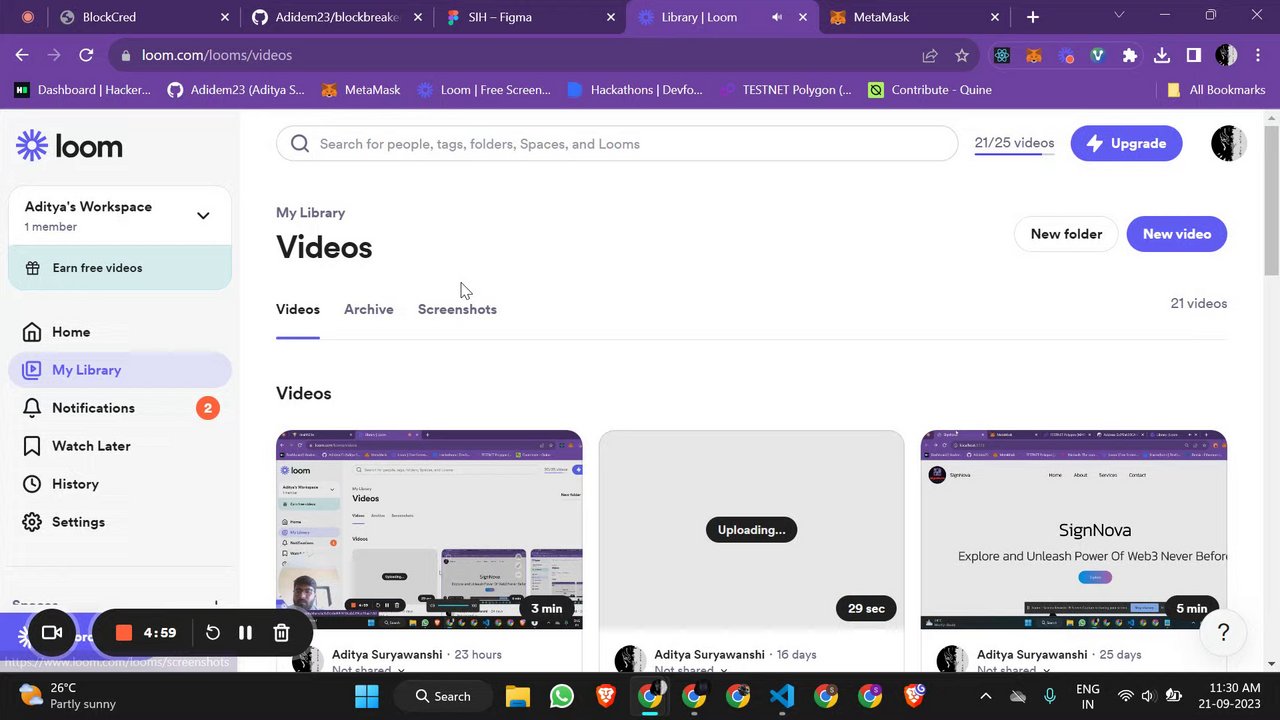This screenshot has height=720, width=1280.
Task: Open Visual Studio Code from the taskbar
Action: point(782,696)
